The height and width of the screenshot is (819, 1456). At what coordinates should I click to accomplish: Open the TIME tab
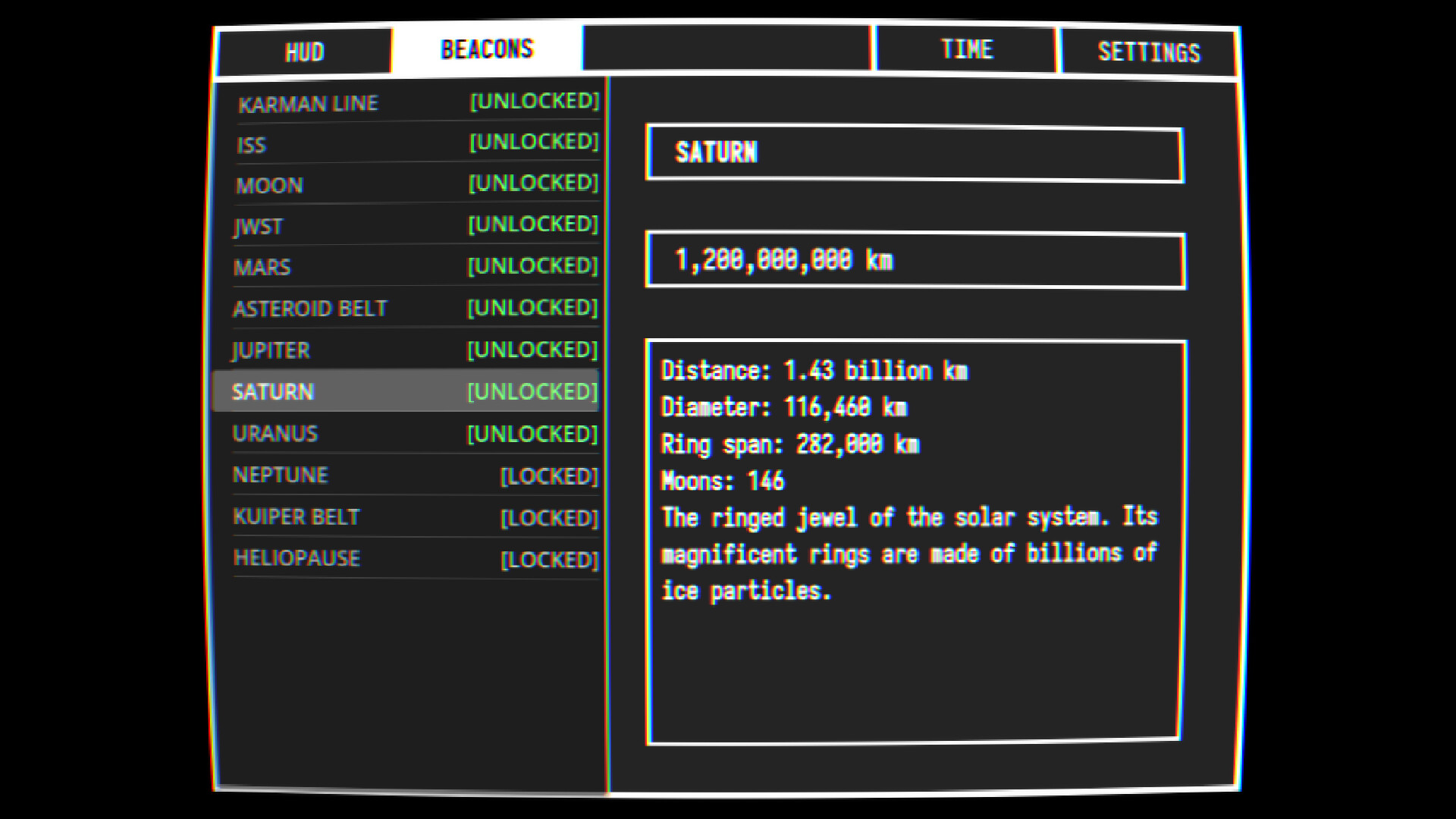(x=965, y=49)
